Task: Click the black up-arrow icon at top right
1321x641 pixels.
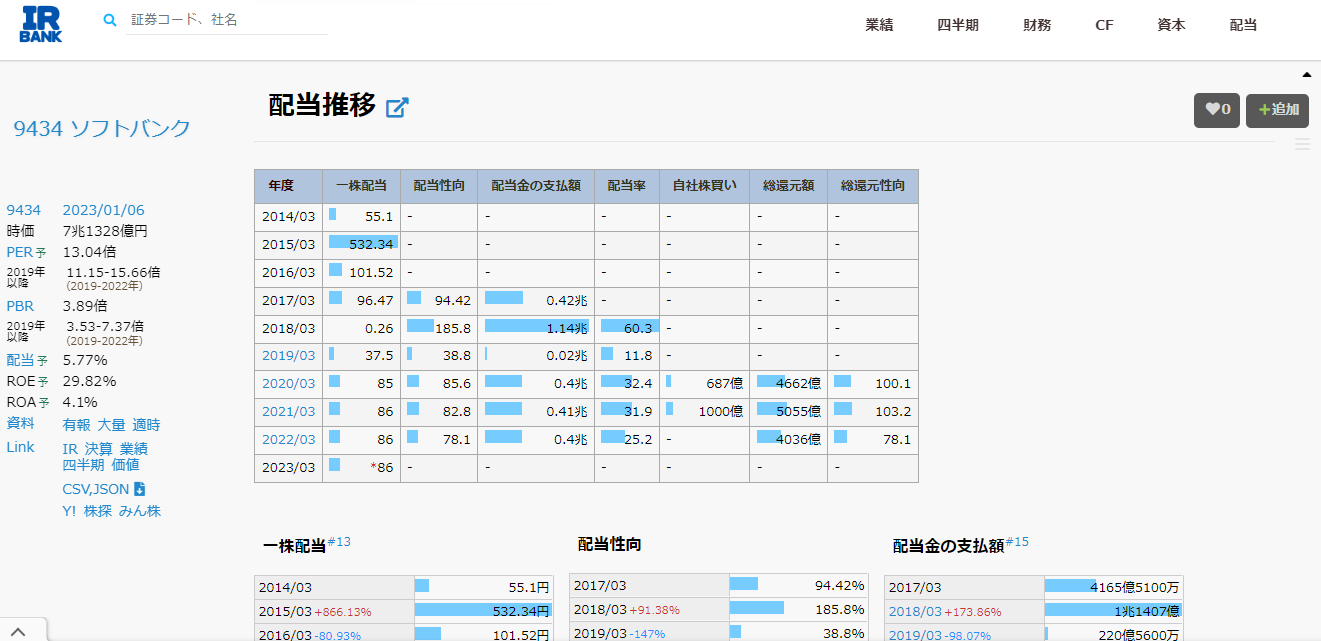Action: [x=1306, y=75]
